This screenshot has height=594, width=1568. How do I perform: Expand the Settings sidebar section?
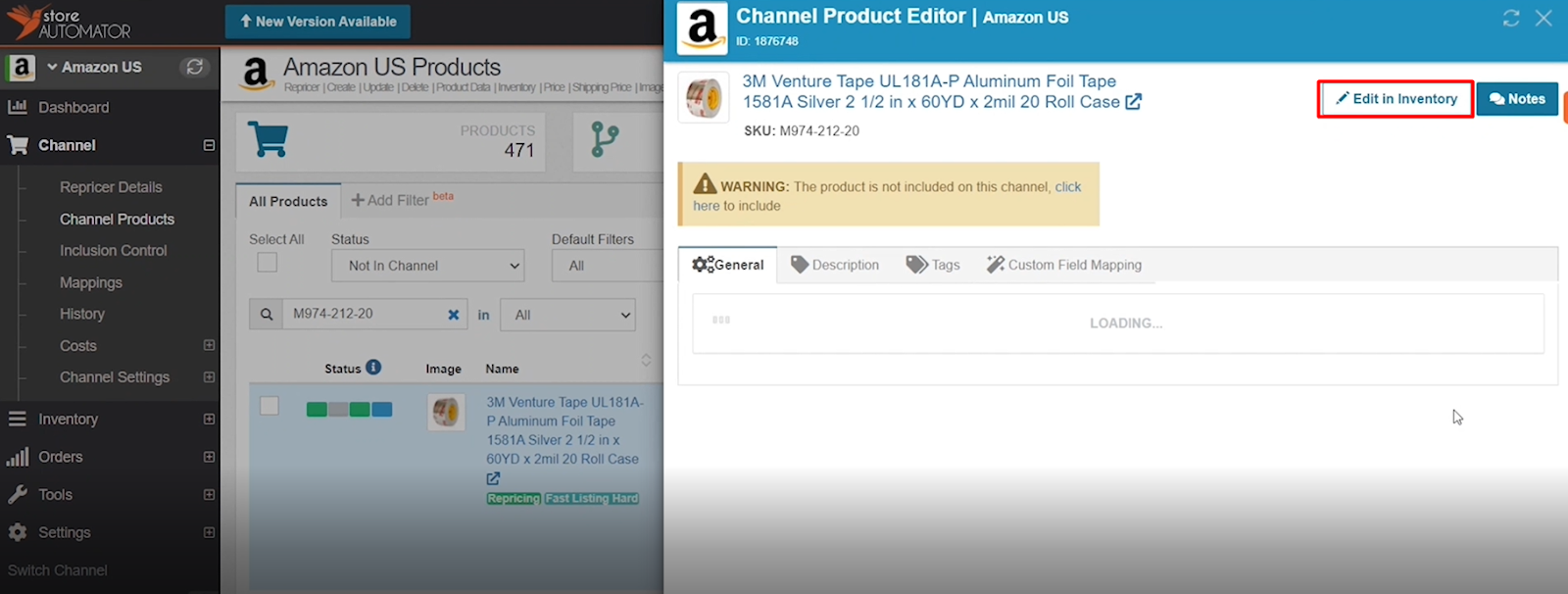[x=209, y=532]
